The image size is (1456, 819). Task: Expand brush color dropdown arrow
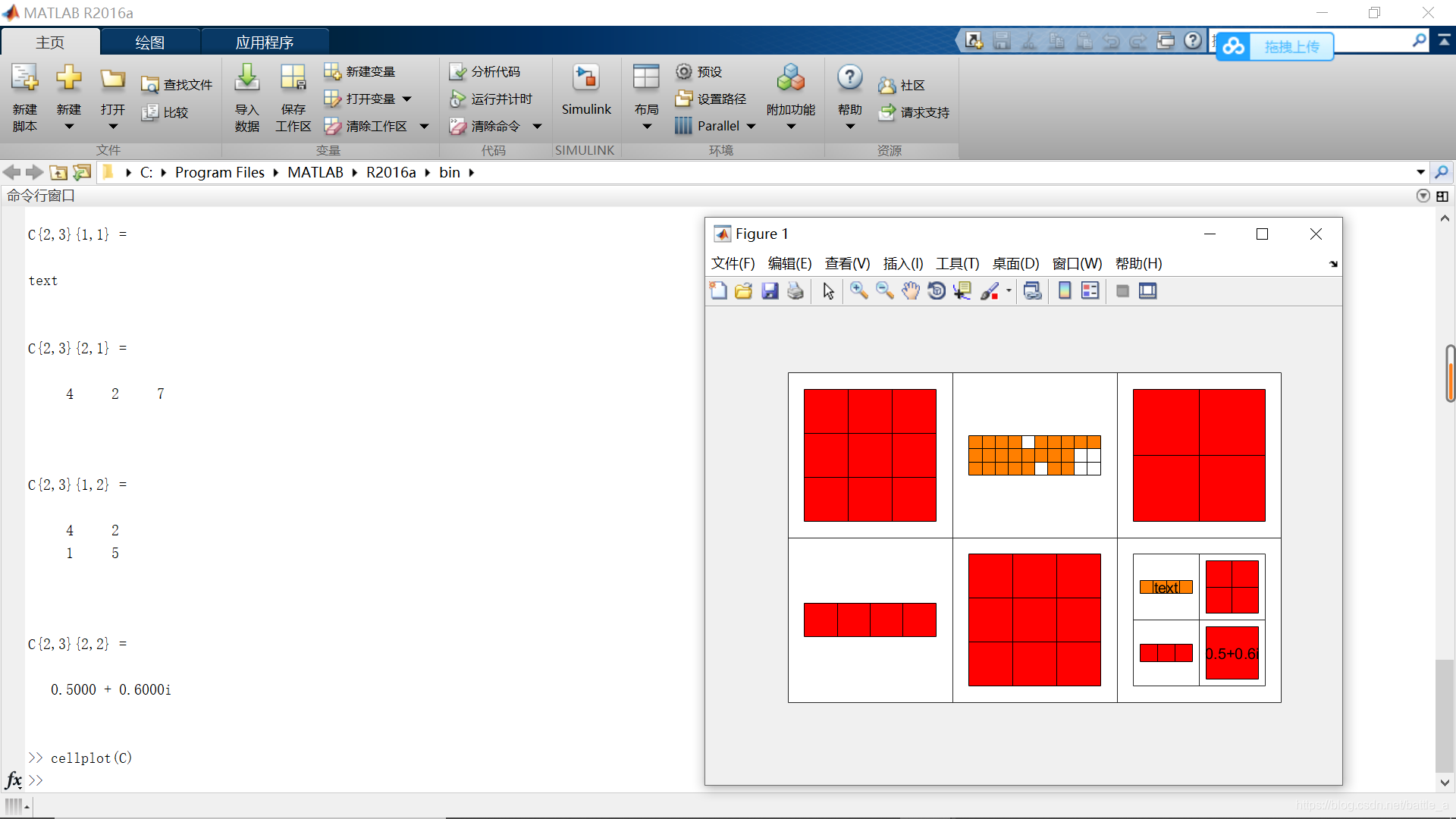pos(1009,290)
